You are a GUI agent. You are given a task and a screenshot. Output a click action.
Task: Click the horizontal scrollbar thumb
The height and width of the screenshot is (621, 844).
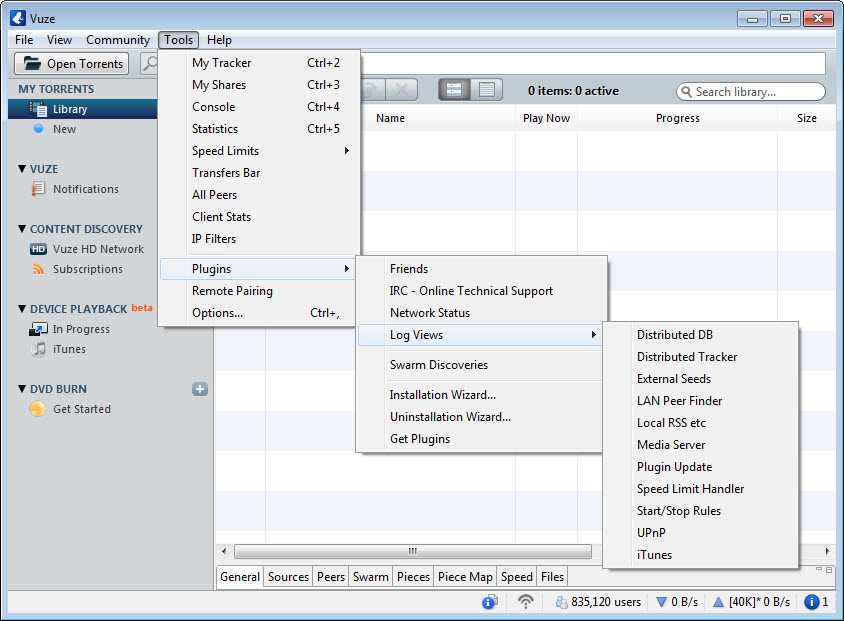point(413,551)
